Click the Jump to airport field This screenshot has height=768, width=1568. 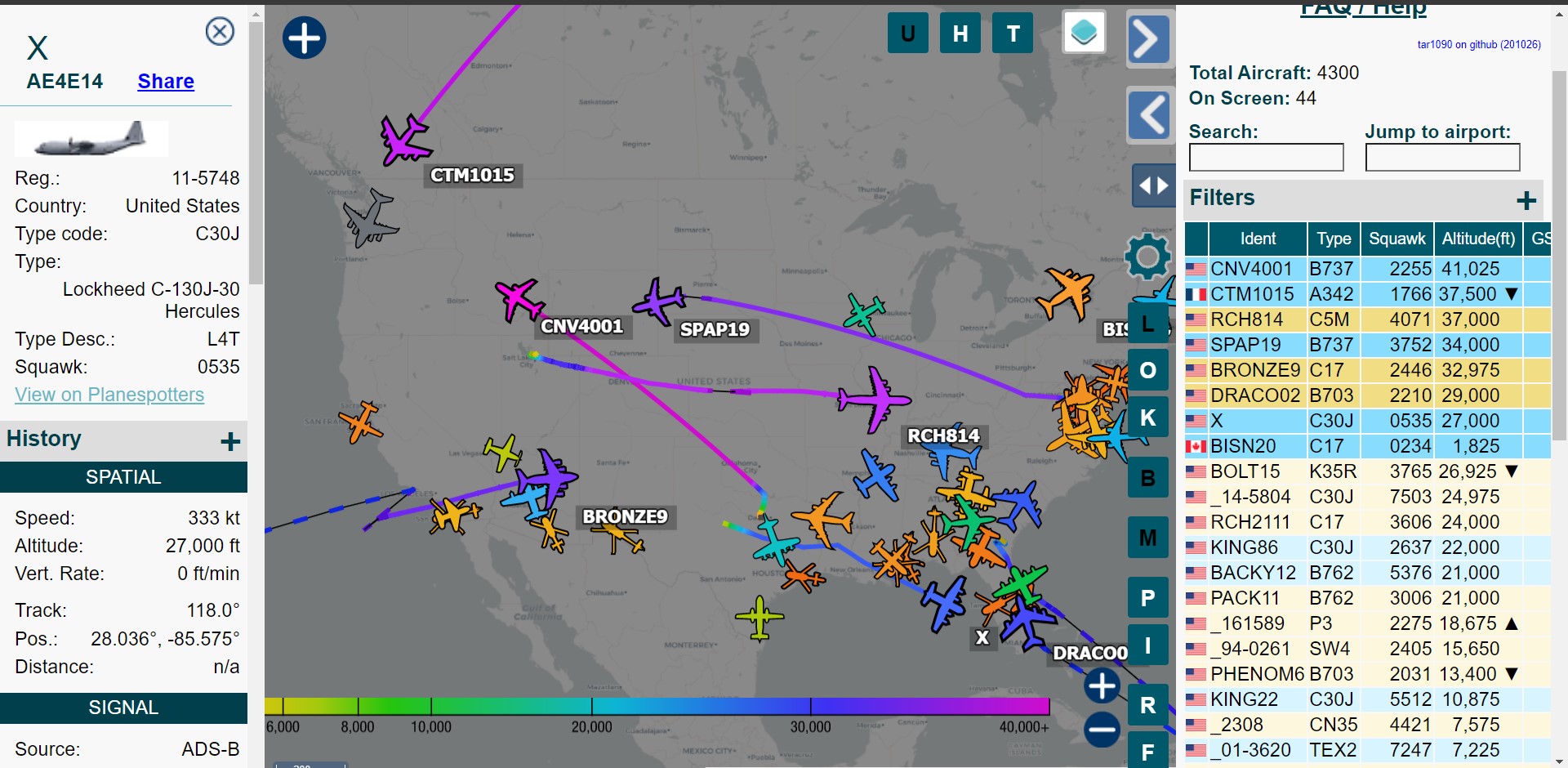pyautogui.click(x=1442, y=158)
